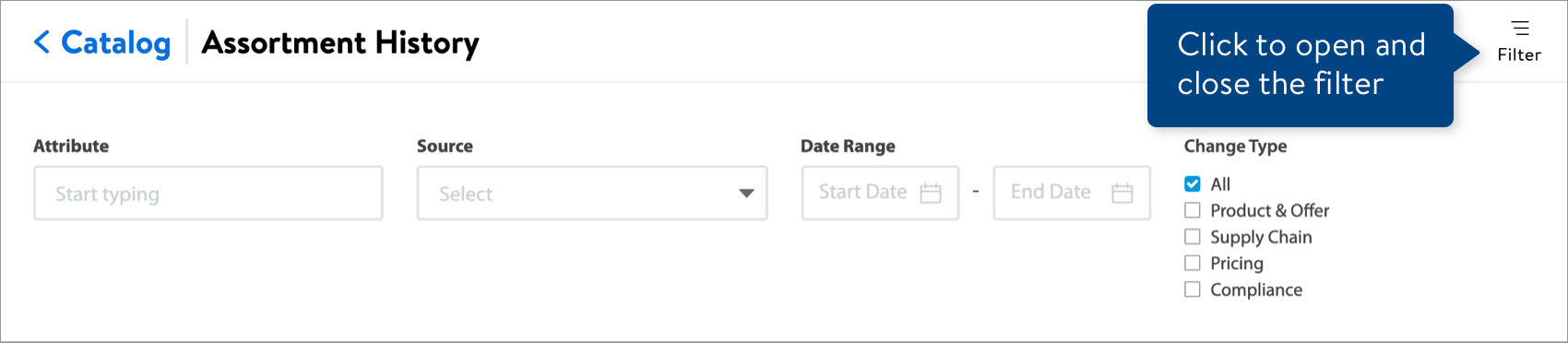Image resolution: width=1568 pixels, height=343 pixels.
Task: Click the back chevron beside Catalog
Action: (x=42, y=41)
